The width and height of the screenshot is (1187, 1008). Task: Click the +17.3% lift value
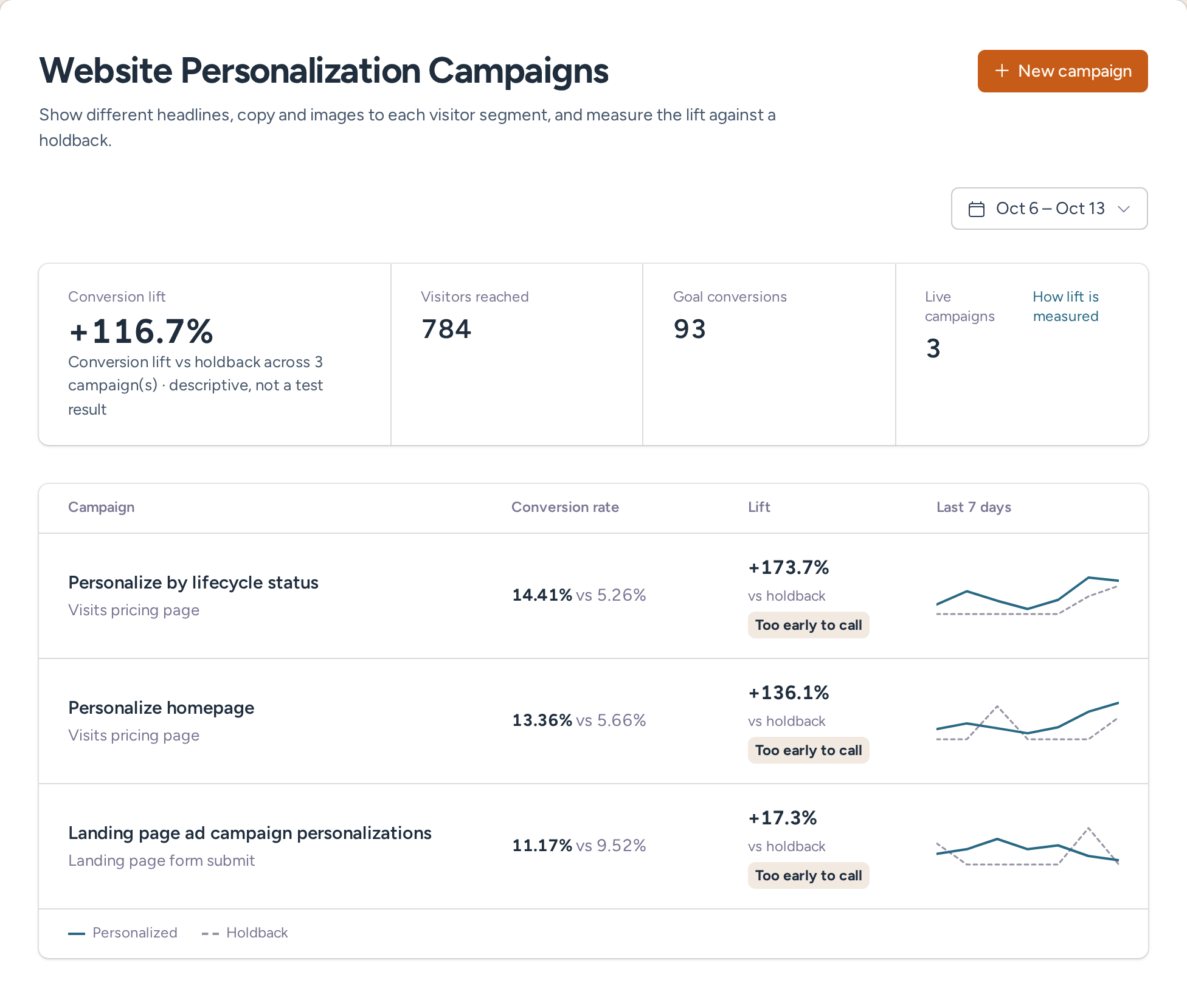pos(783,818)
